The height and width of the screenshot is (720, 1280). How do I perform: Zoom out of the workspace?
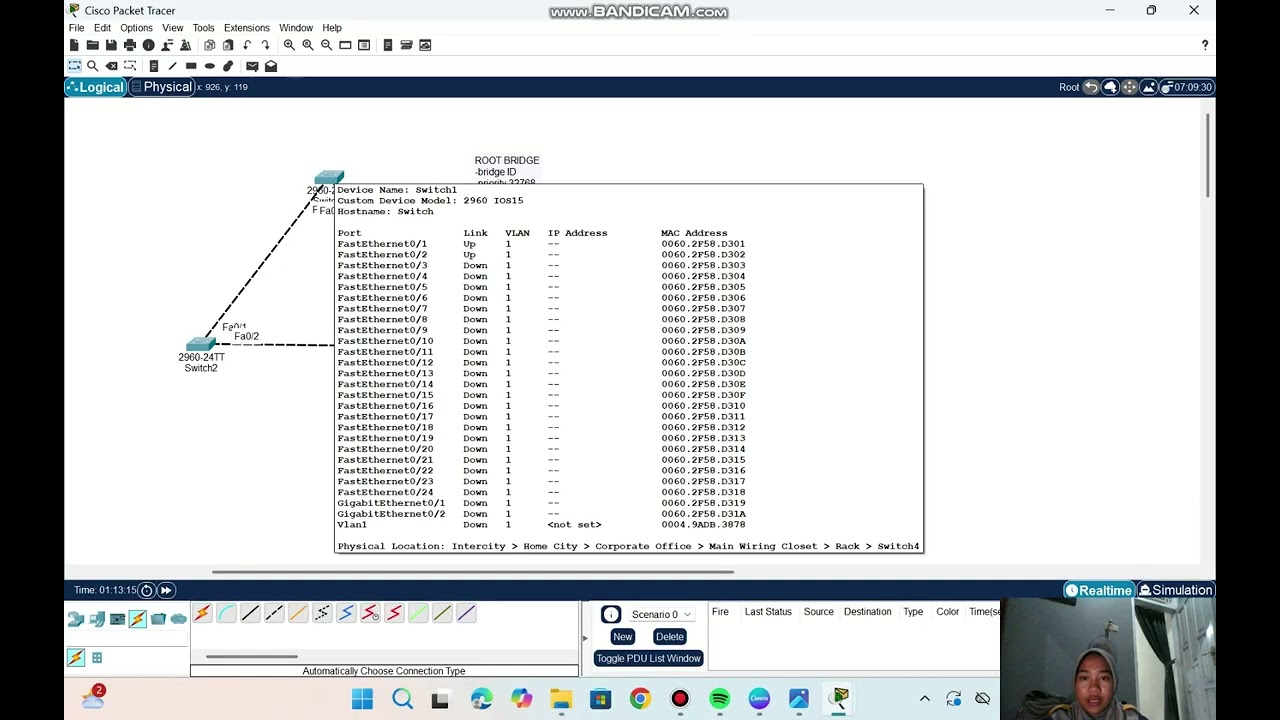click(x=326, y=45)
